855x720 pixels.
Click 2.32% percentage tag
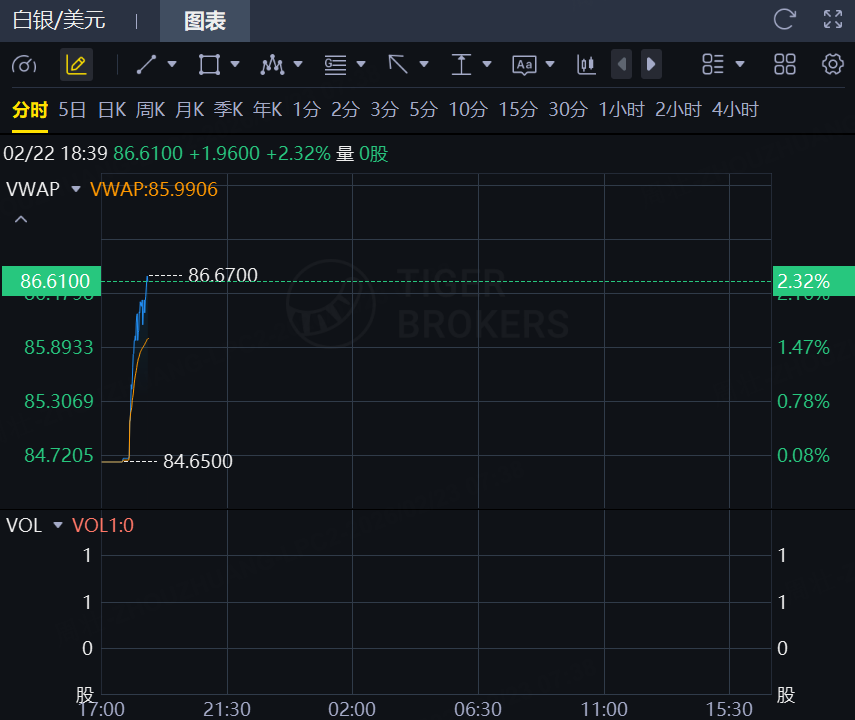[814, 281]
